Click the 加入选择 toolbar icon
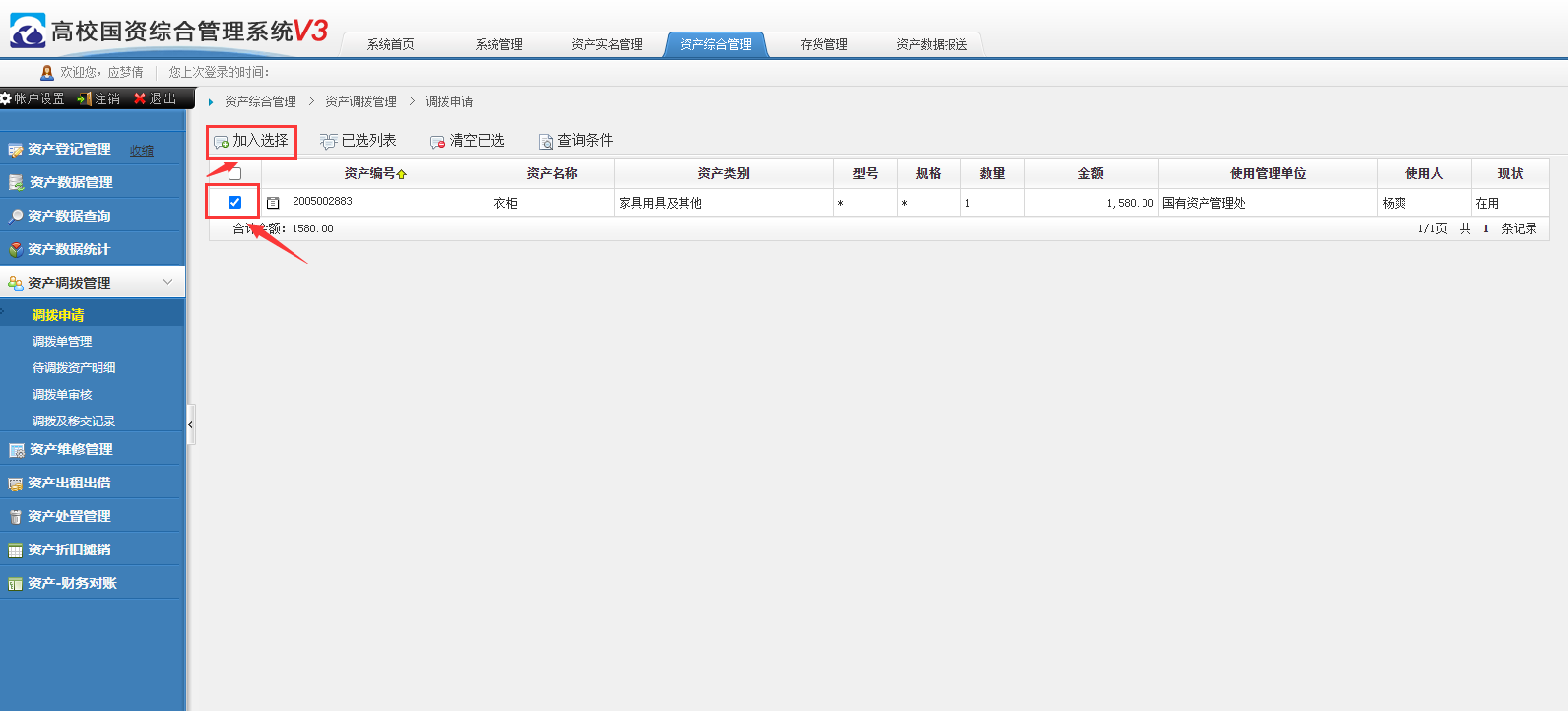The image size is (1568, 711). click(221, 142)
